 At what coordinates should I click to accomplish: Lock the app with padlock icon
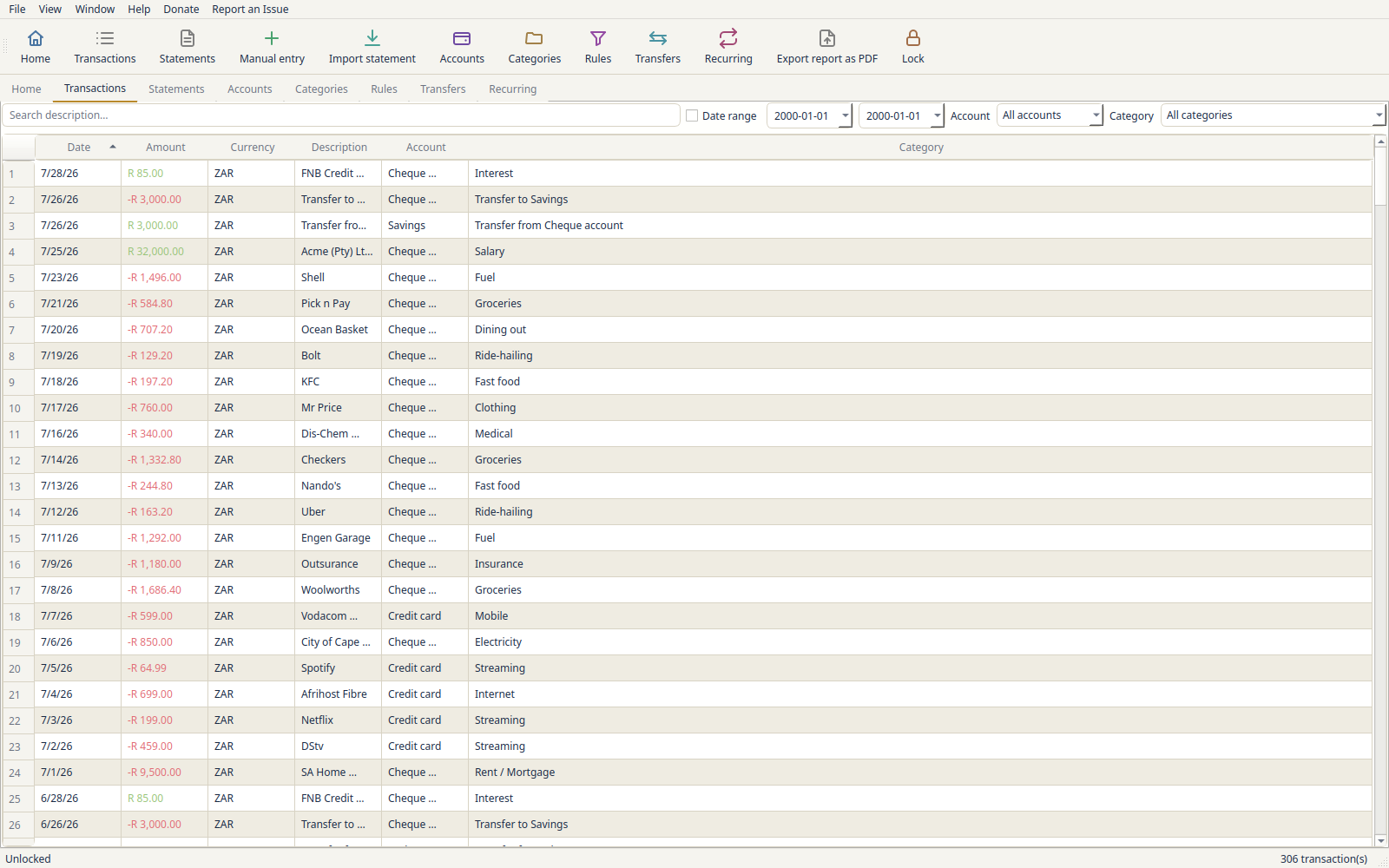913,38
